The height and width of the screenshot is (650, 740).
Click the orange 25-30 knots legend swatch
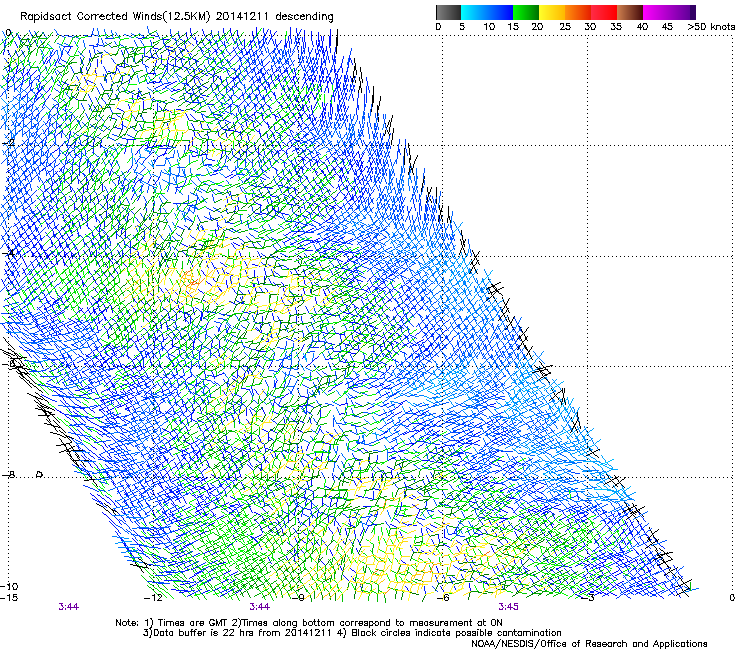(578, 12)
